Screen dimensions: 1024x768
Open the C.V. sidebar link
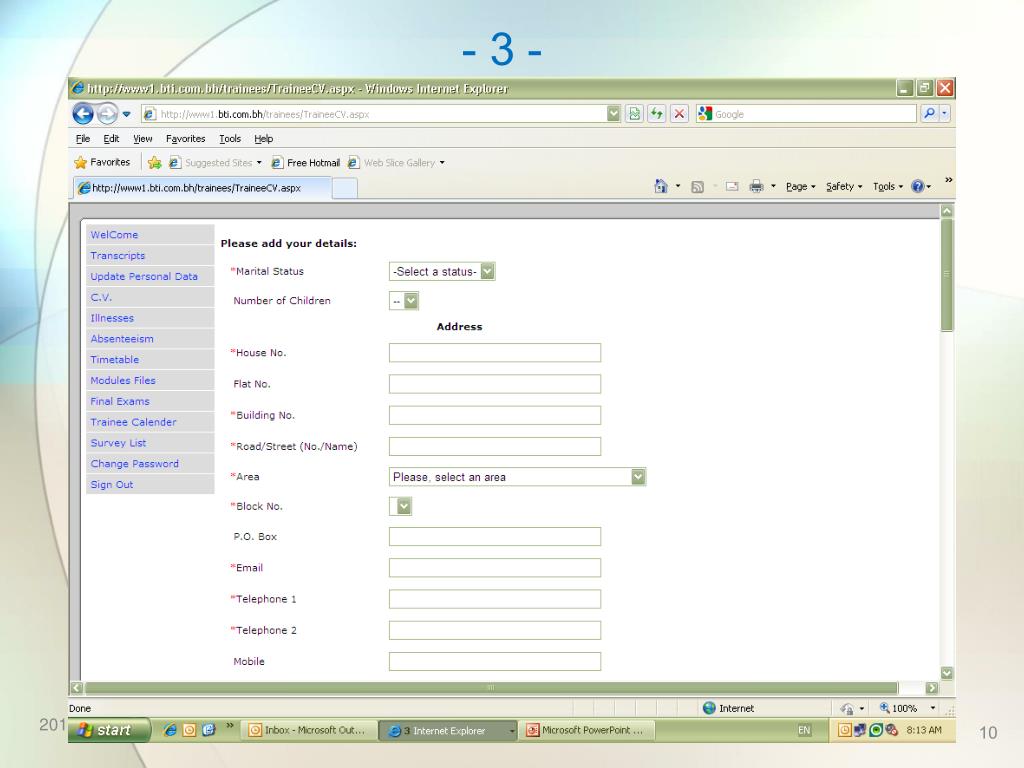(x=101, y=297)
